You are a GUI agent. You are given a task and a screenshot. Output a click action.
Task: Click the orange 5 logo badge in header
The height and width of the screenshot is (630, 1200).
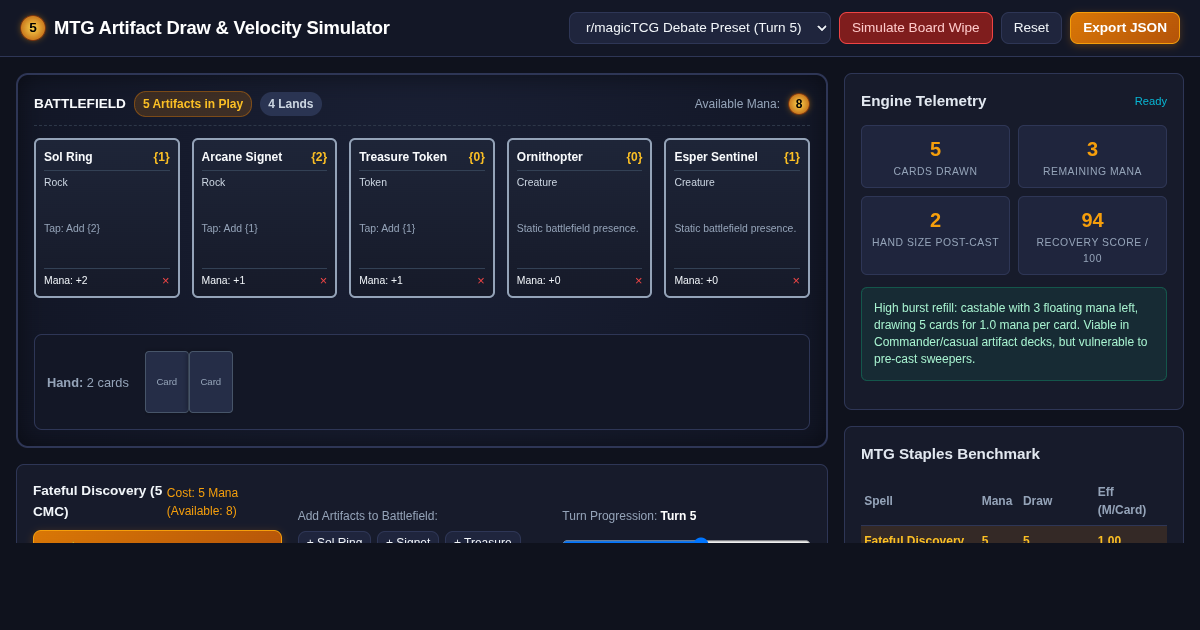(x=33, y=28)
